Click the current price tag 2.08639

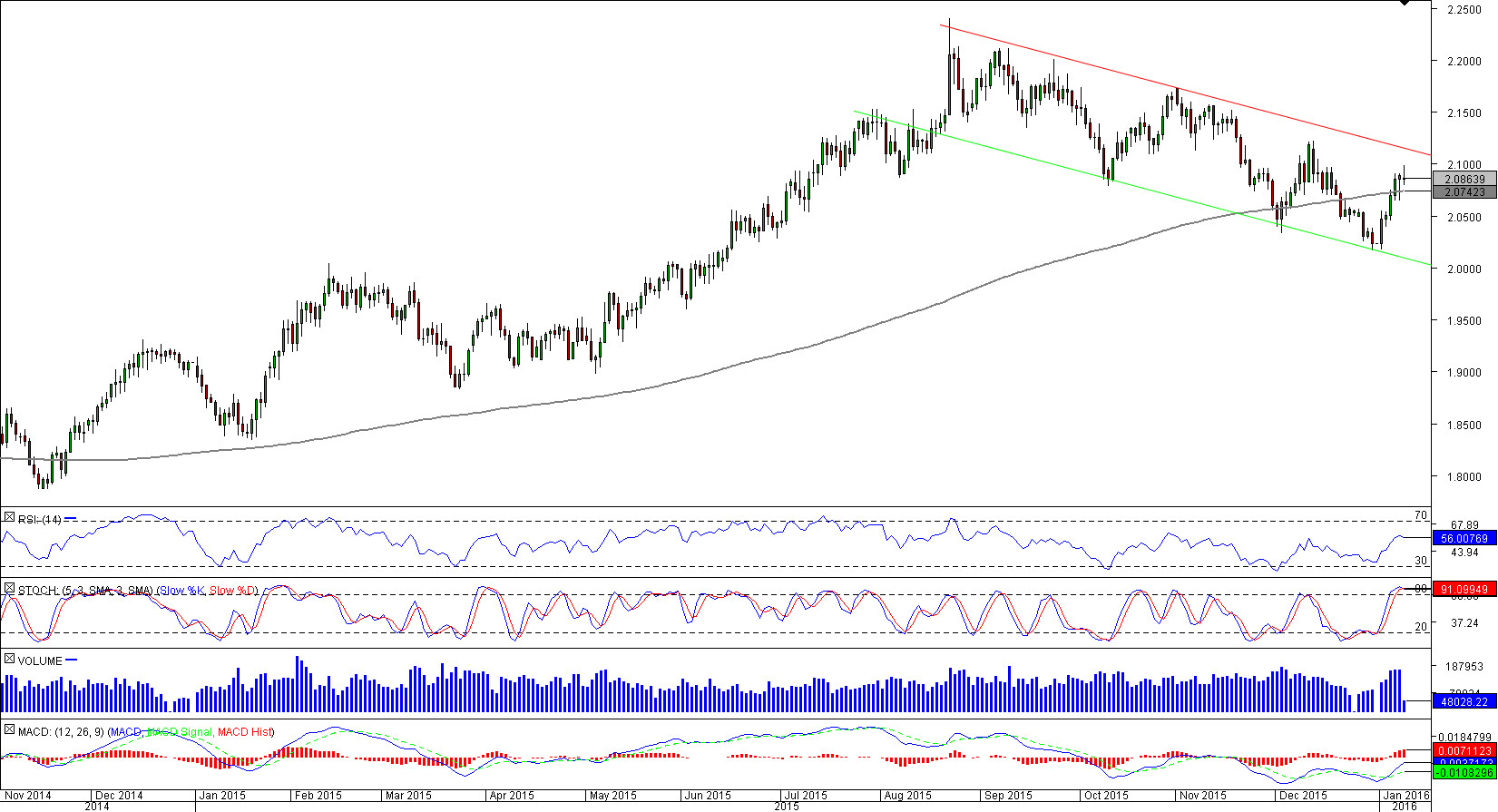coord(1464,180)
